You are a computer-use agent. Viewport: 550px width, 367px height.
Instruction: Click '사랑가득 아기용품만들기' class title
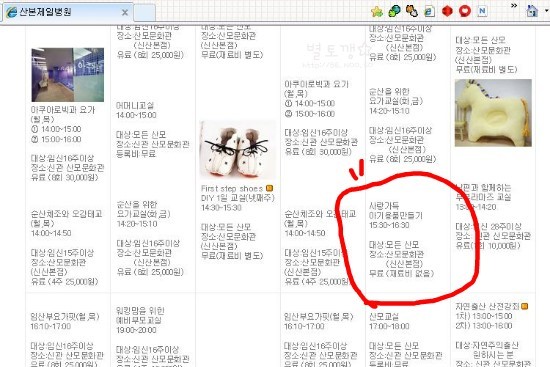click(x=395, y=211)
